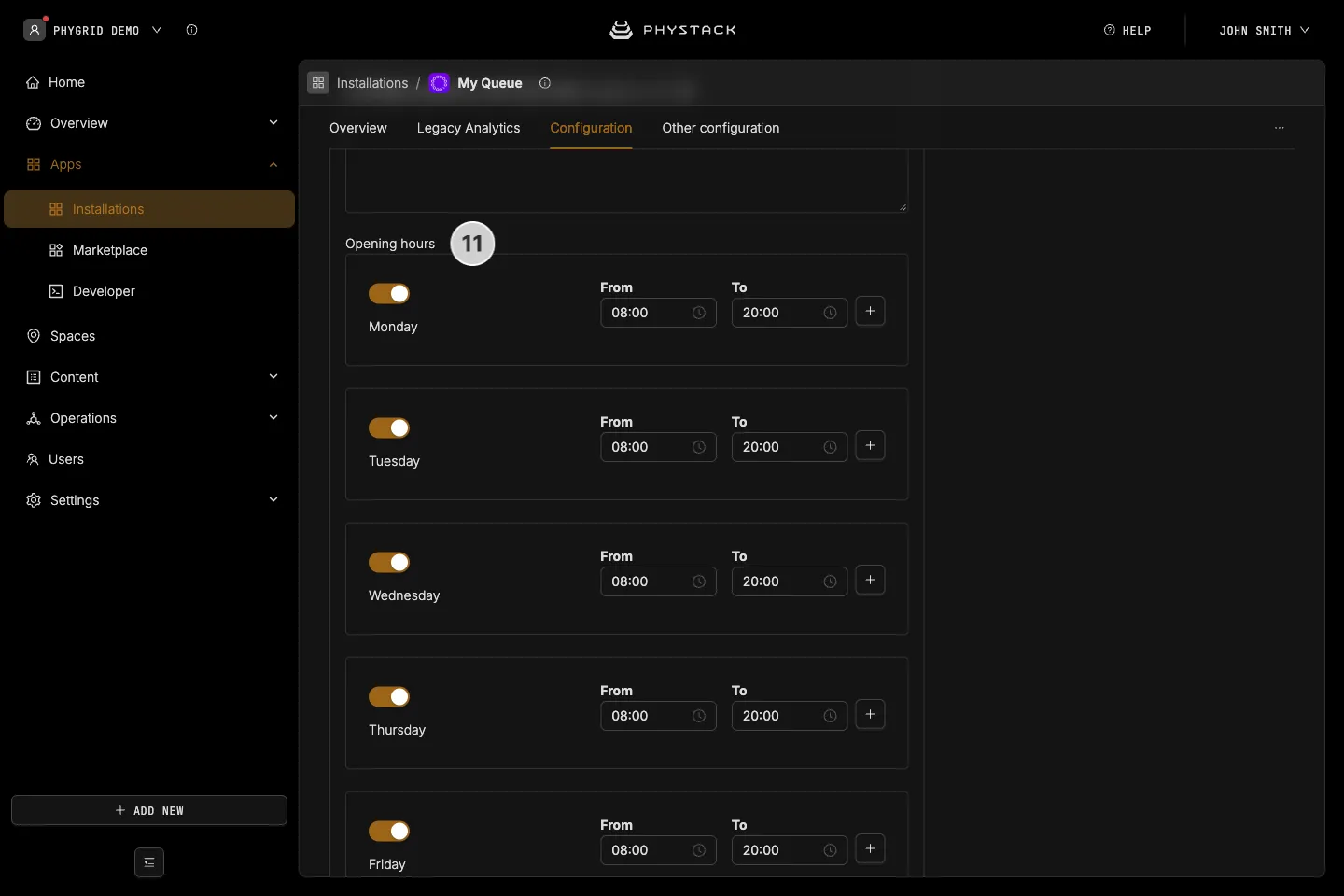This screenshot has height=896, width=1344.
Task: Collapse the Apps sidebar section
Action: point(149,164)
